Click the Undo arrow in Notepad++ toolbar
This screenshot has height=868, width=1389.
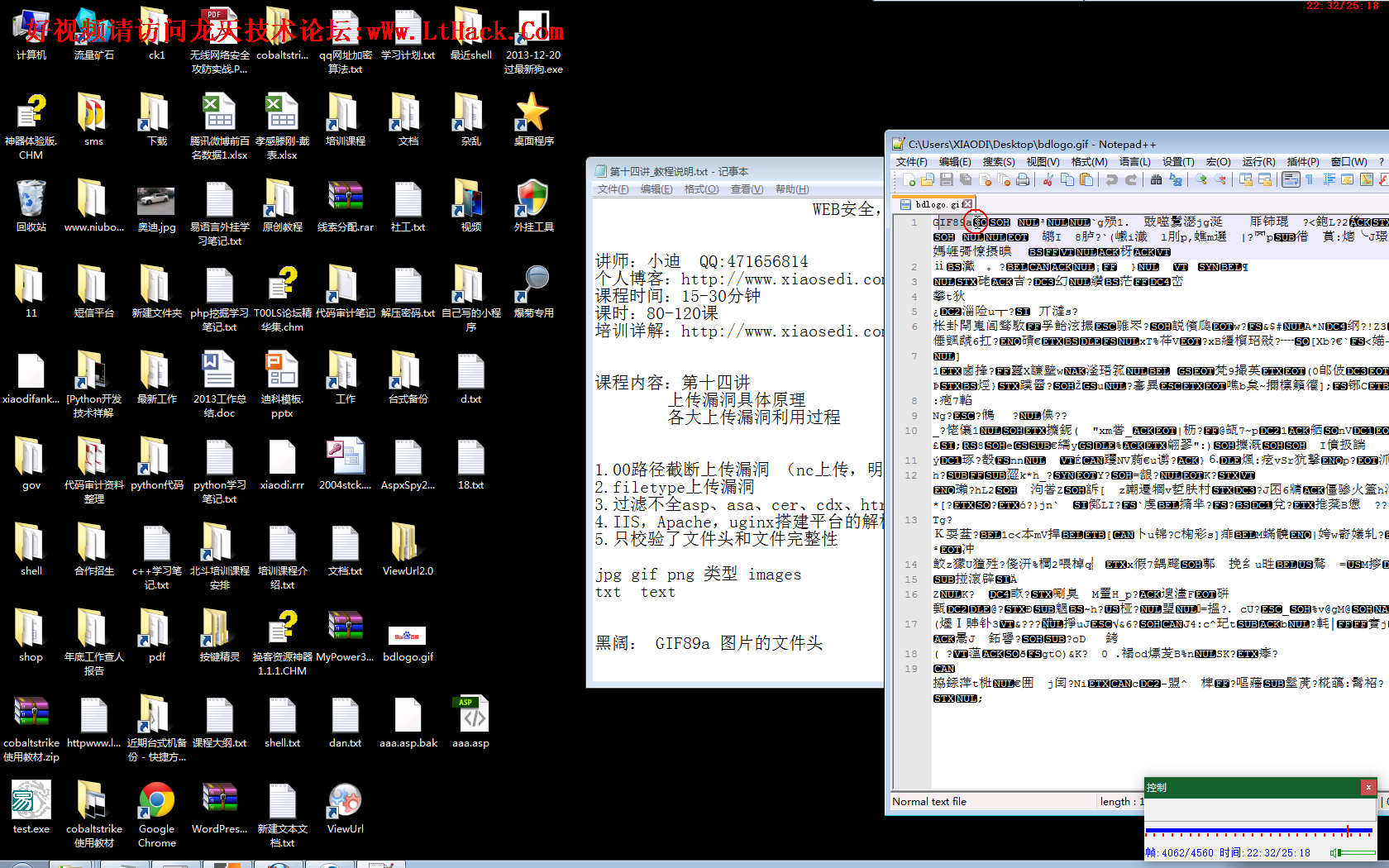[1111, 179]
